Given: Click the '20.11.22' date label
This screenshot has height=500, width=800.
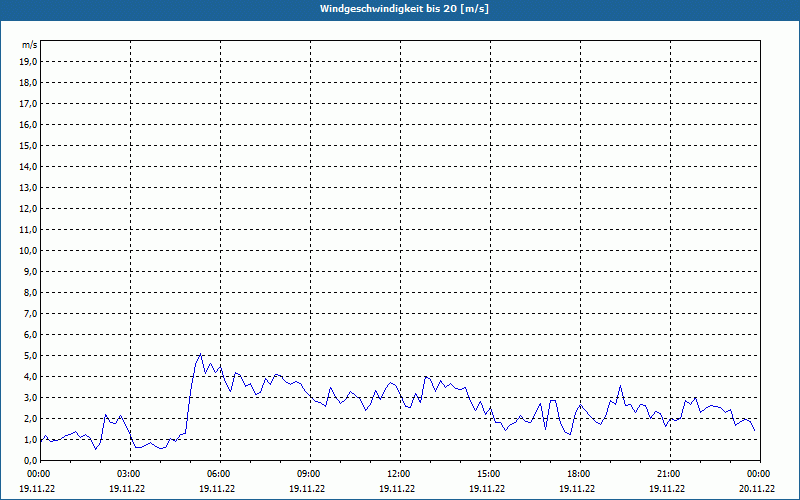Looking at the screenshot, I should (757, 488).
